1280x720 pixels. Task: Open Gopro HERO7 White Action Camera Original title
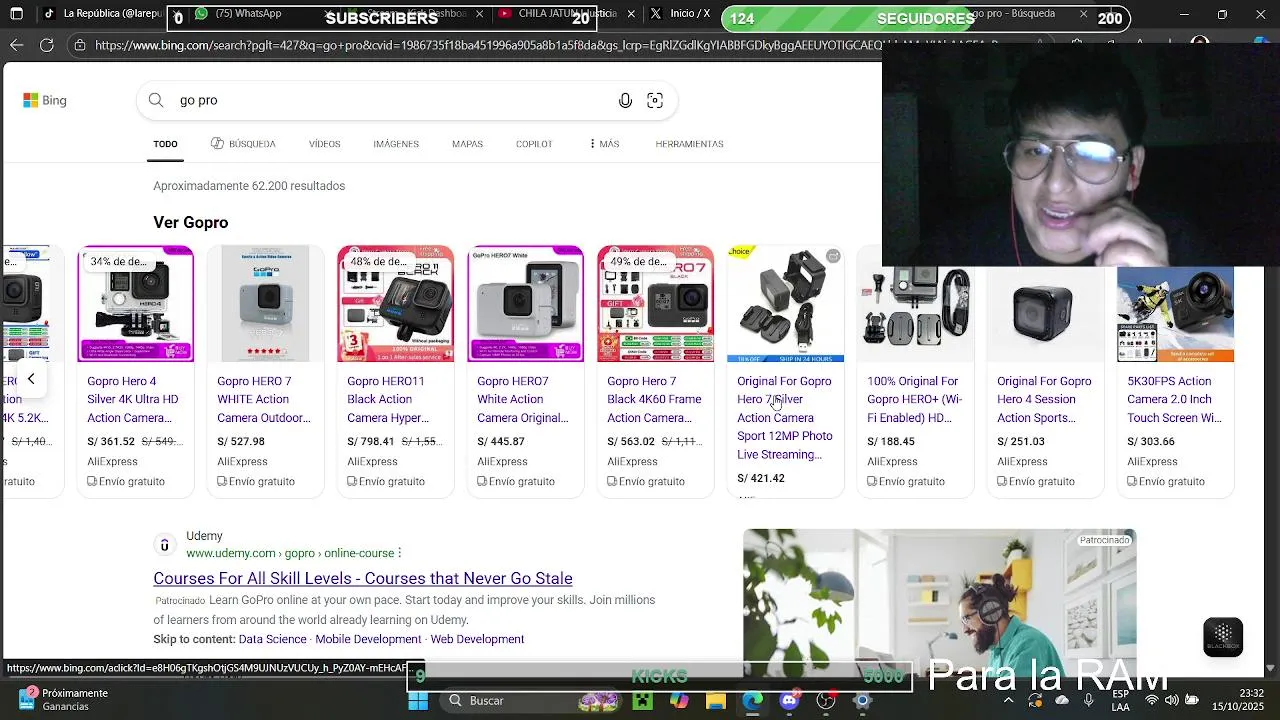[x=523, y=399]
